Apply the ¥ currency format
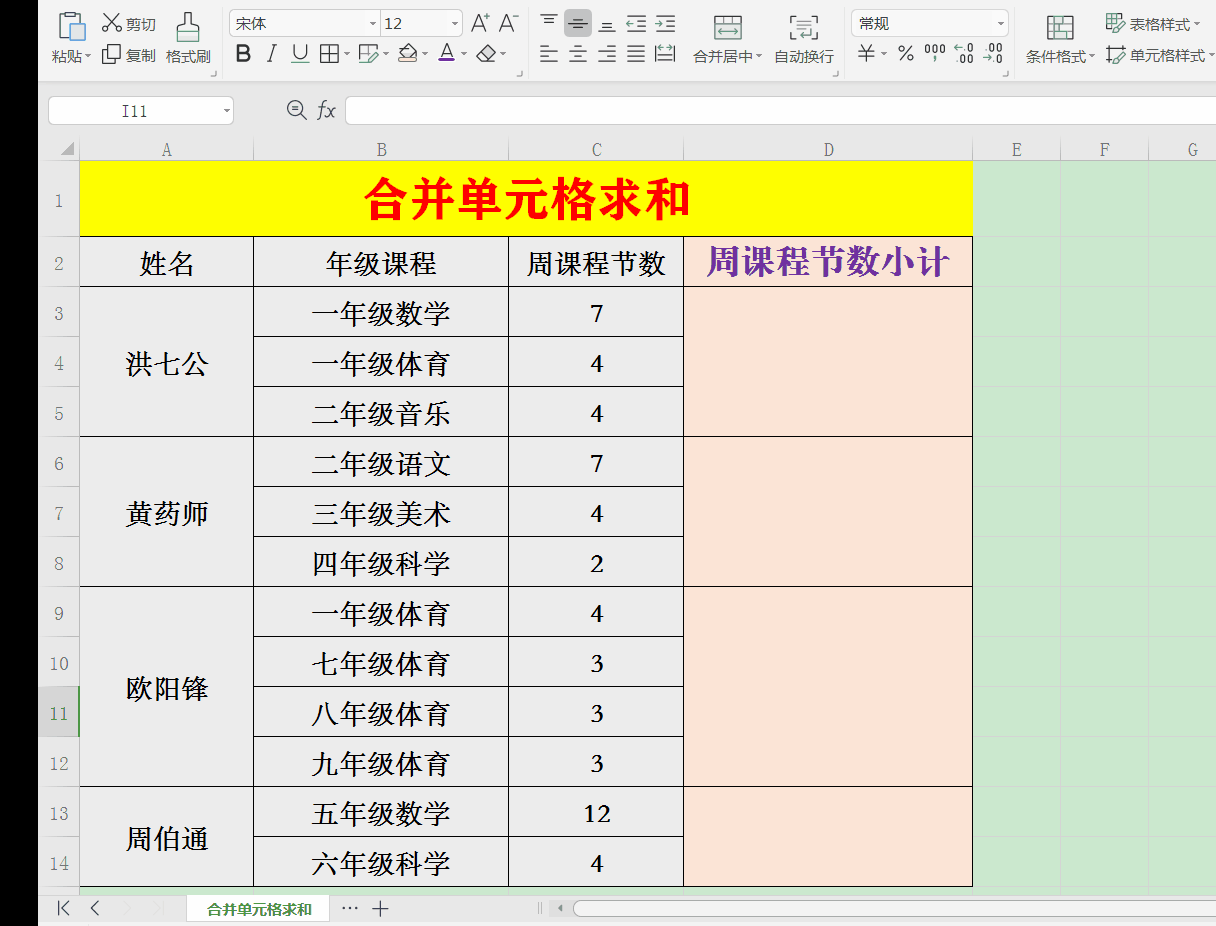 [866, 54]
